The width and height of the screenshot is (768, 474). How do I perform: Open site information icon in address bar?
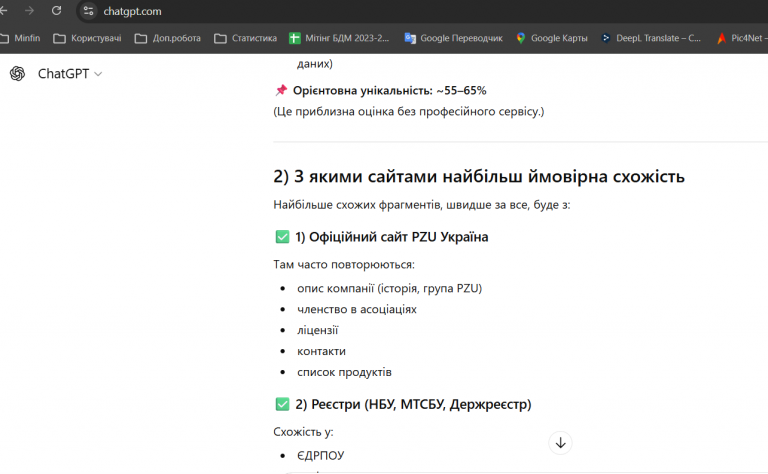[x=89, y=11]
